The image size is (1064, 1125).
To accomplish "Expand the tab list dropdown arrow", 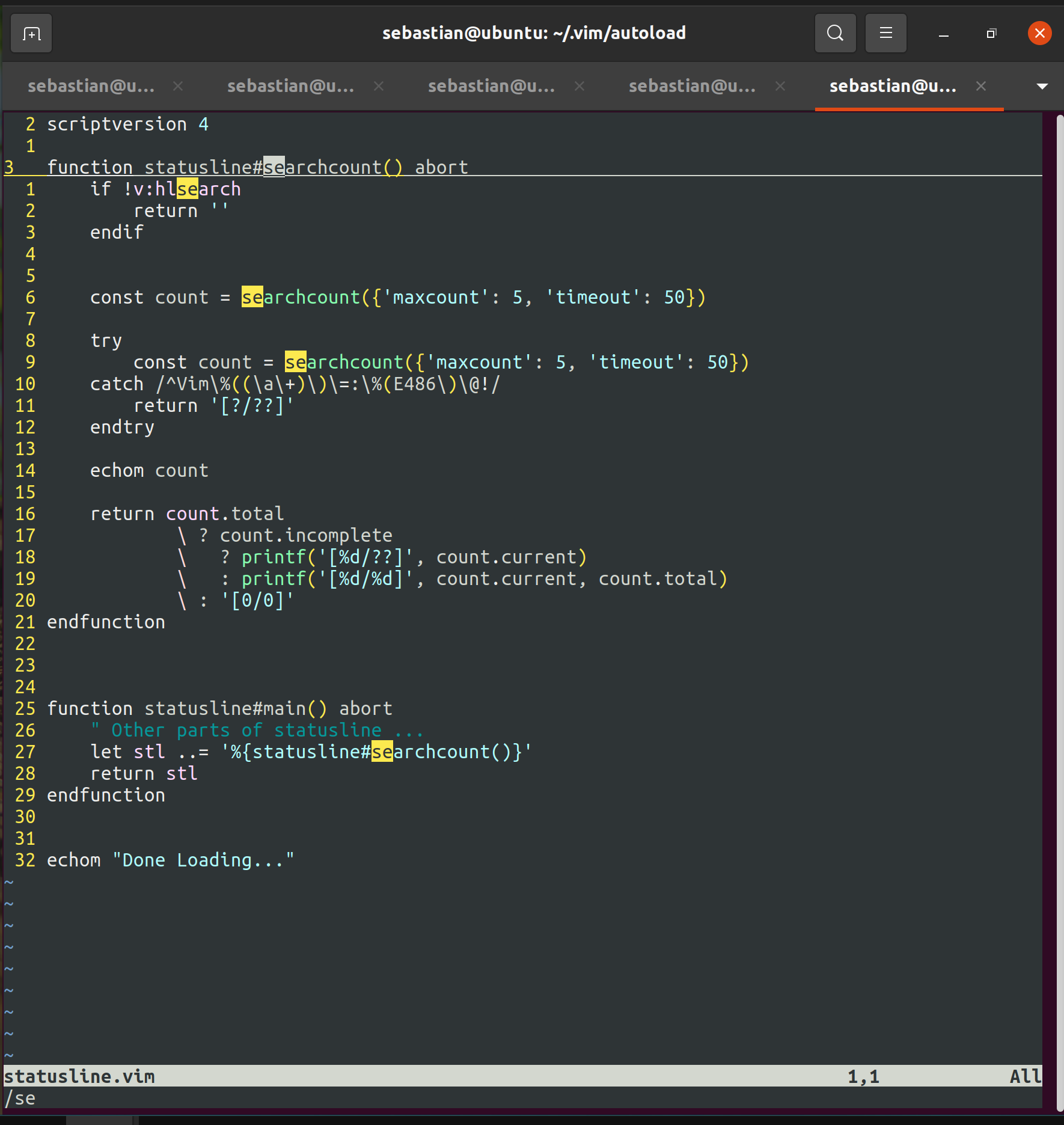I will 1042,87.
